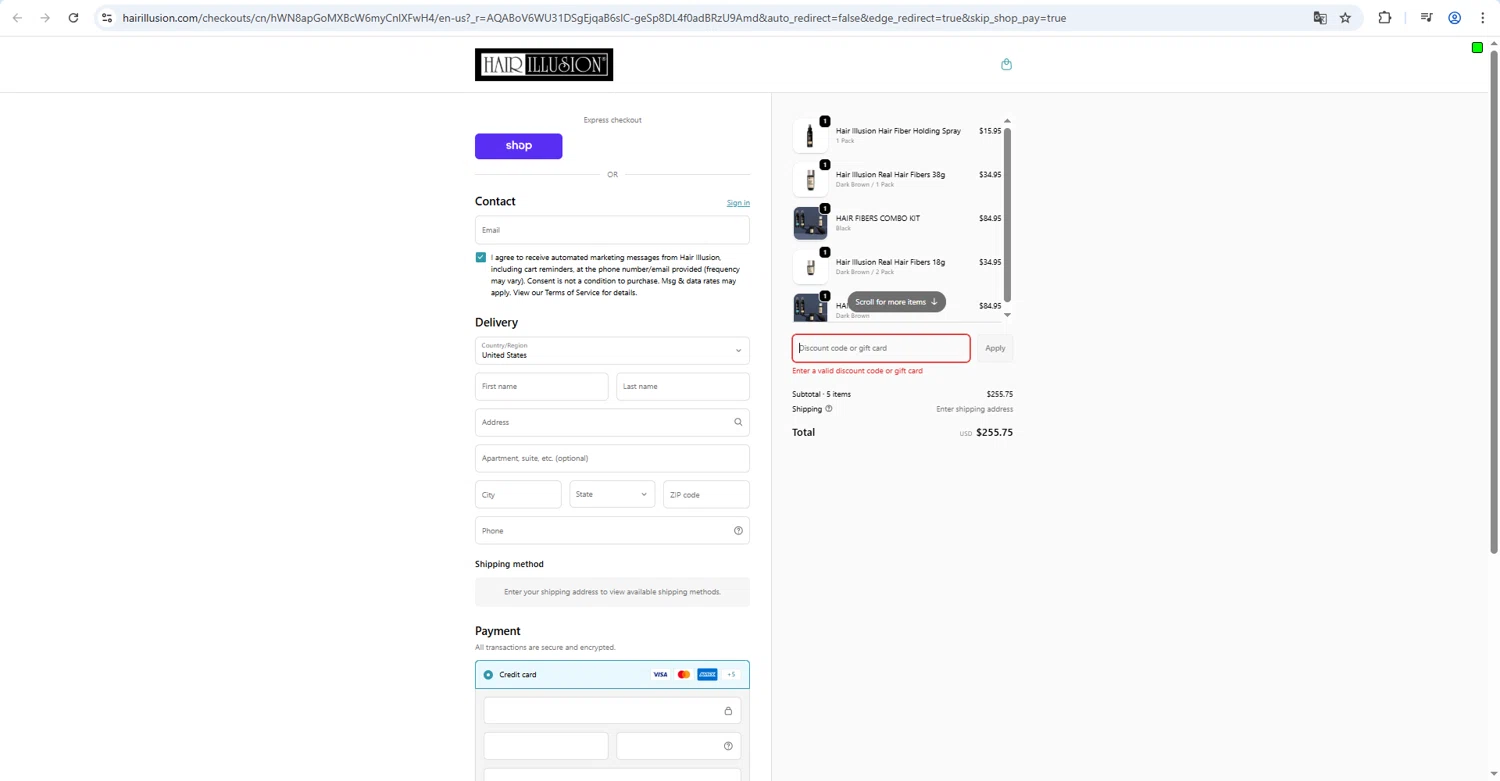Image resolution: width=1500 pixels, height=781 pixels.
Task: Click Real Hair Fibers 38g thumbnail
Action: point(810,180)
